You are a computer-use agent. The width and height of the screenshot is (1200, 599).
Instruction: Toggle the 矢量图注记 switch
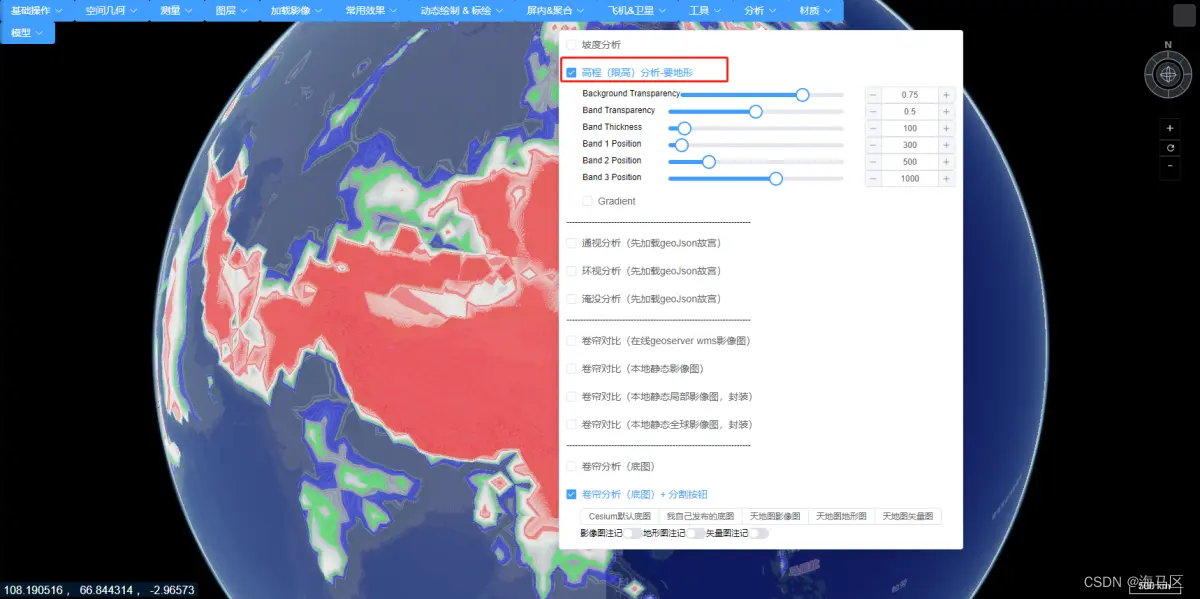point(759,534)
